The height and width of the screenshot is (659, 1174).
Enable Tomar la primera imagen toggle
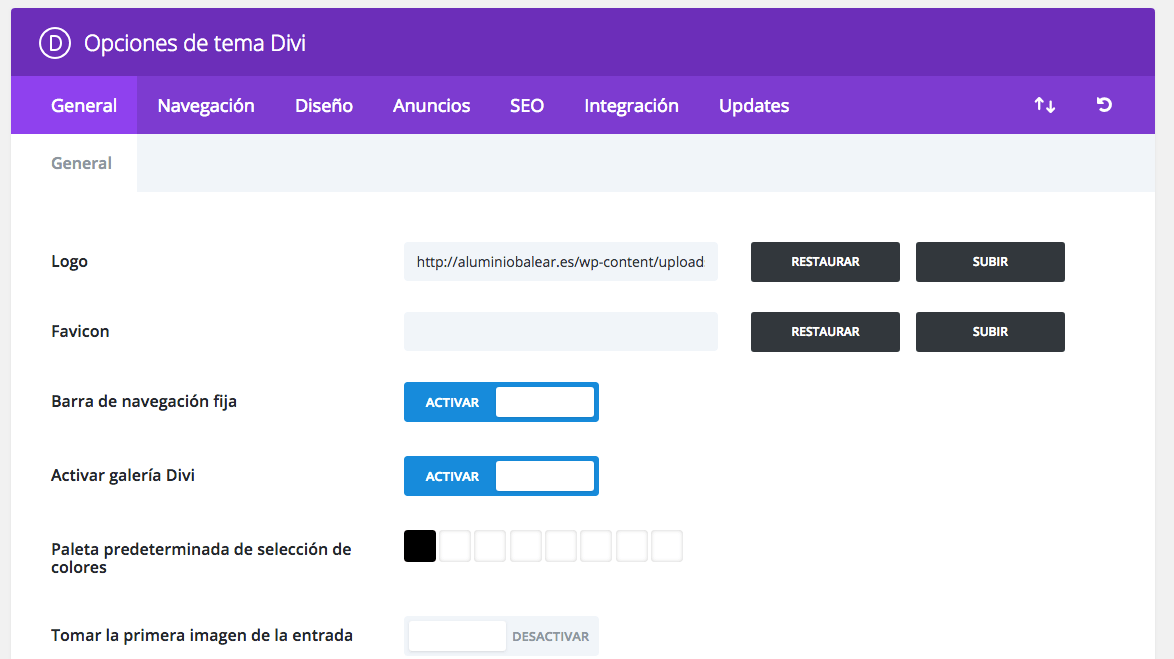501,636
